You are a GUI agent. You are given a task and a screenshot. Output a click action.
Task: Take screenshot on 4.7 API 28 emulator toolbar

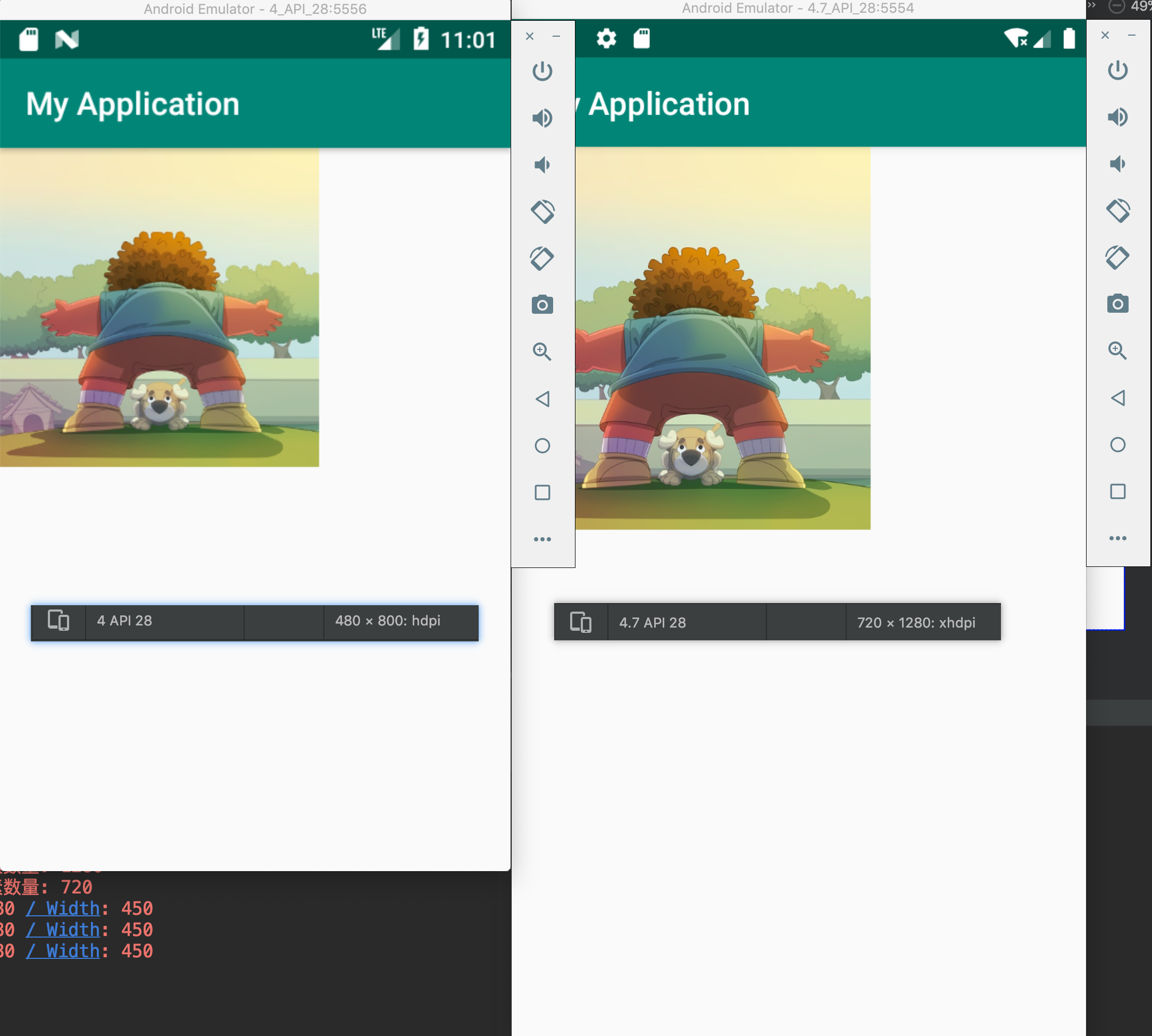(1117, 304)
